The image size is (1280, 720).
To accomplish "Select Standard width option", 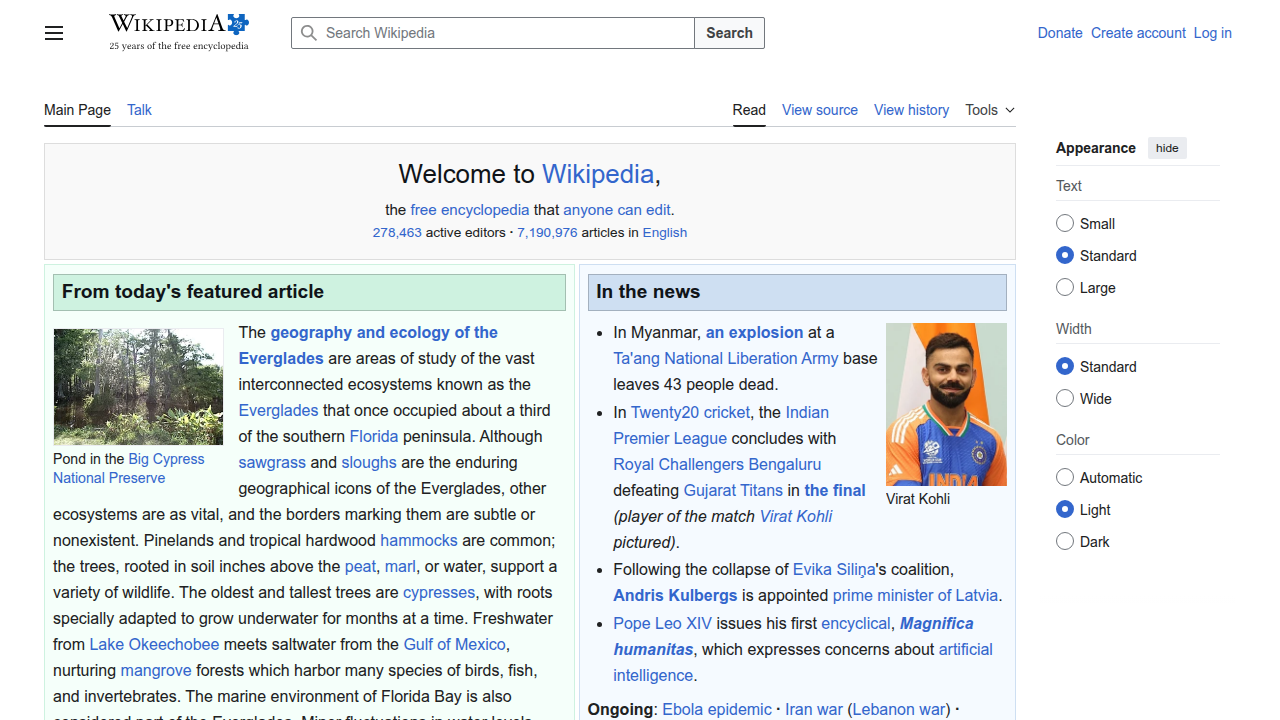I will (1065, 366).
